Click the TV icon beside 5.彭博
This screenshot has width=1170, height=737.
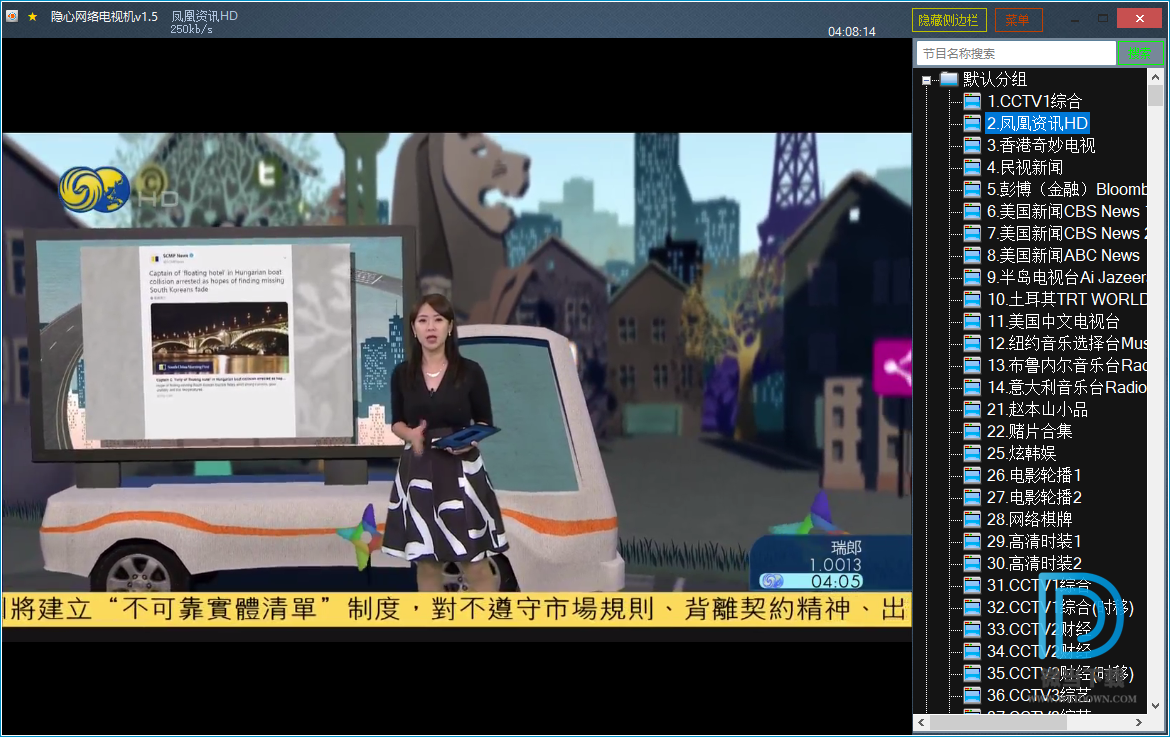click(972, 189)
